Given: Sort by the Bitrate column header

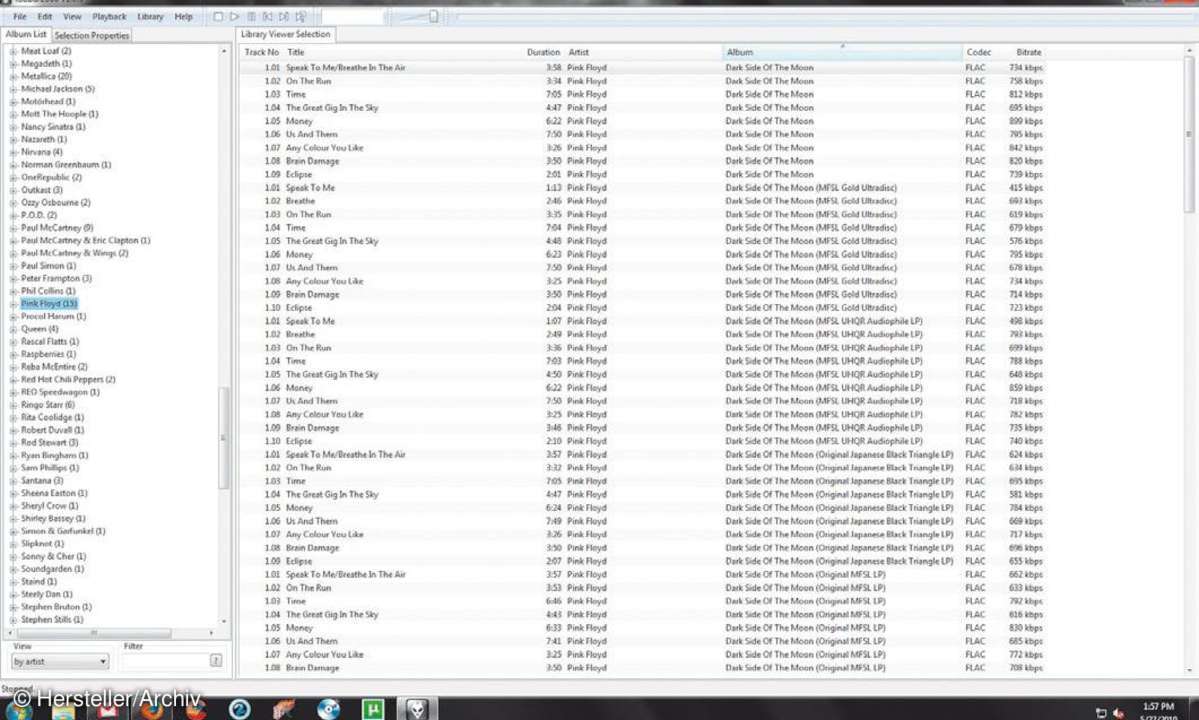Looking at the screenshot, I should coord(1028,52).
